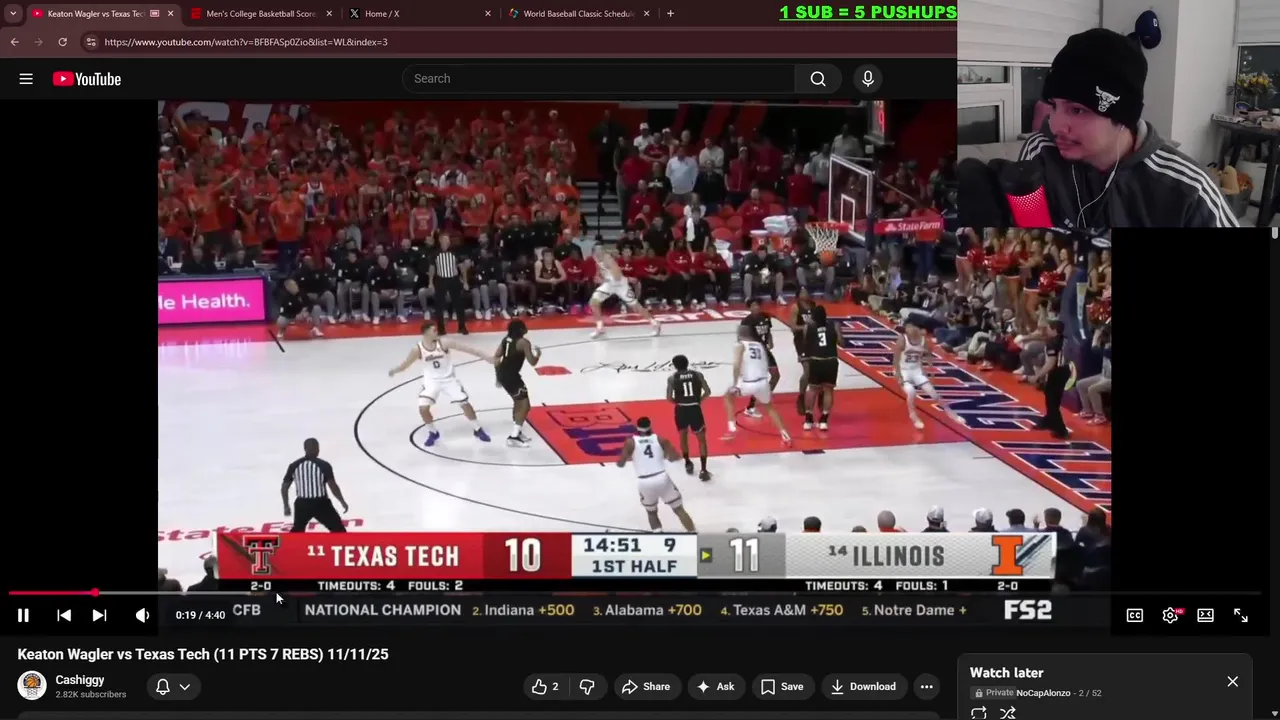This screenshot has height=720, width=1280.
Task: Go forward in browser history
Action: [38, 42]
